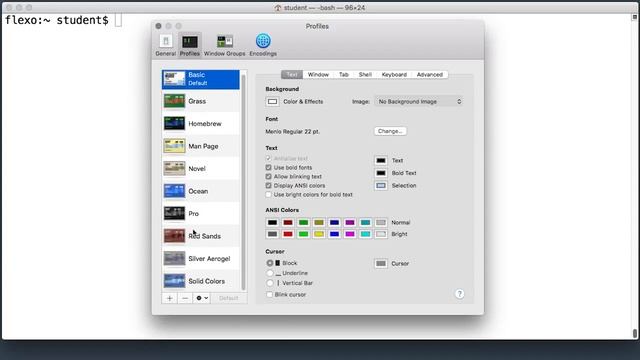This screenshot has height=360, width=640.
Task: Select the Profiles toolbar icon
Action: pos(190,45)
